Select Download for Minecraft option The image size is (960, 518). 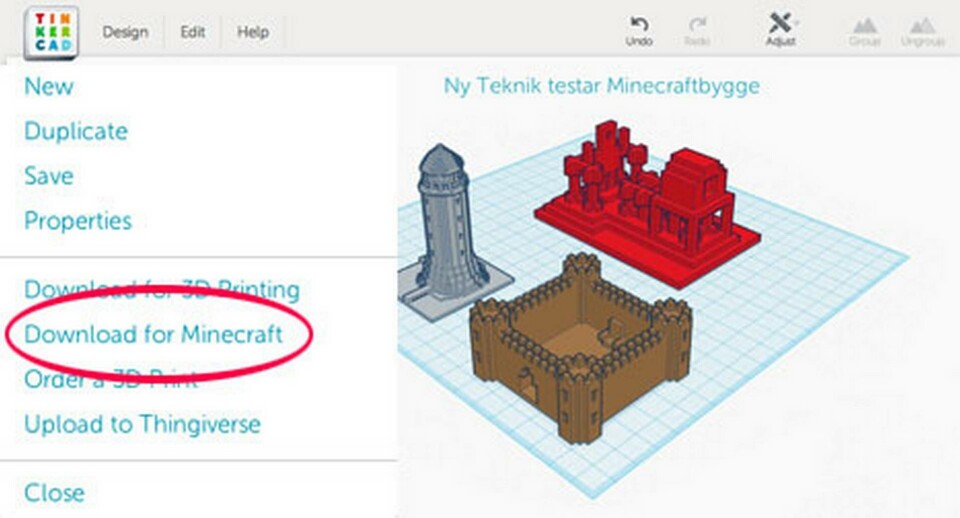pyautogui.click(x=153, y=334)
